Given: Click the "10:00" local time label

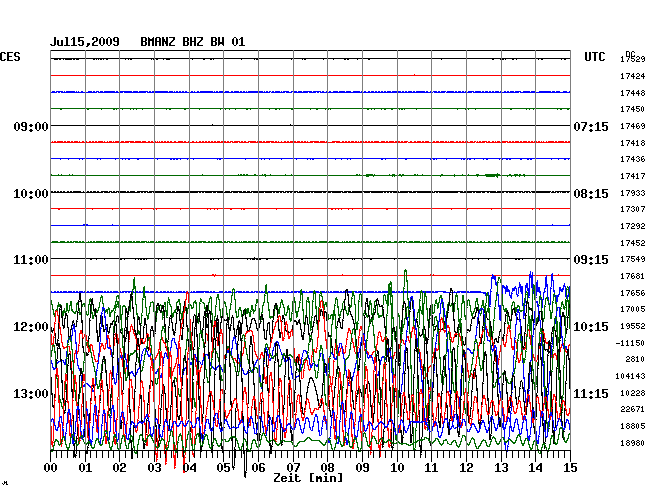Looking at the screenshot, I should pyautogui.click(x=31, y=194).
